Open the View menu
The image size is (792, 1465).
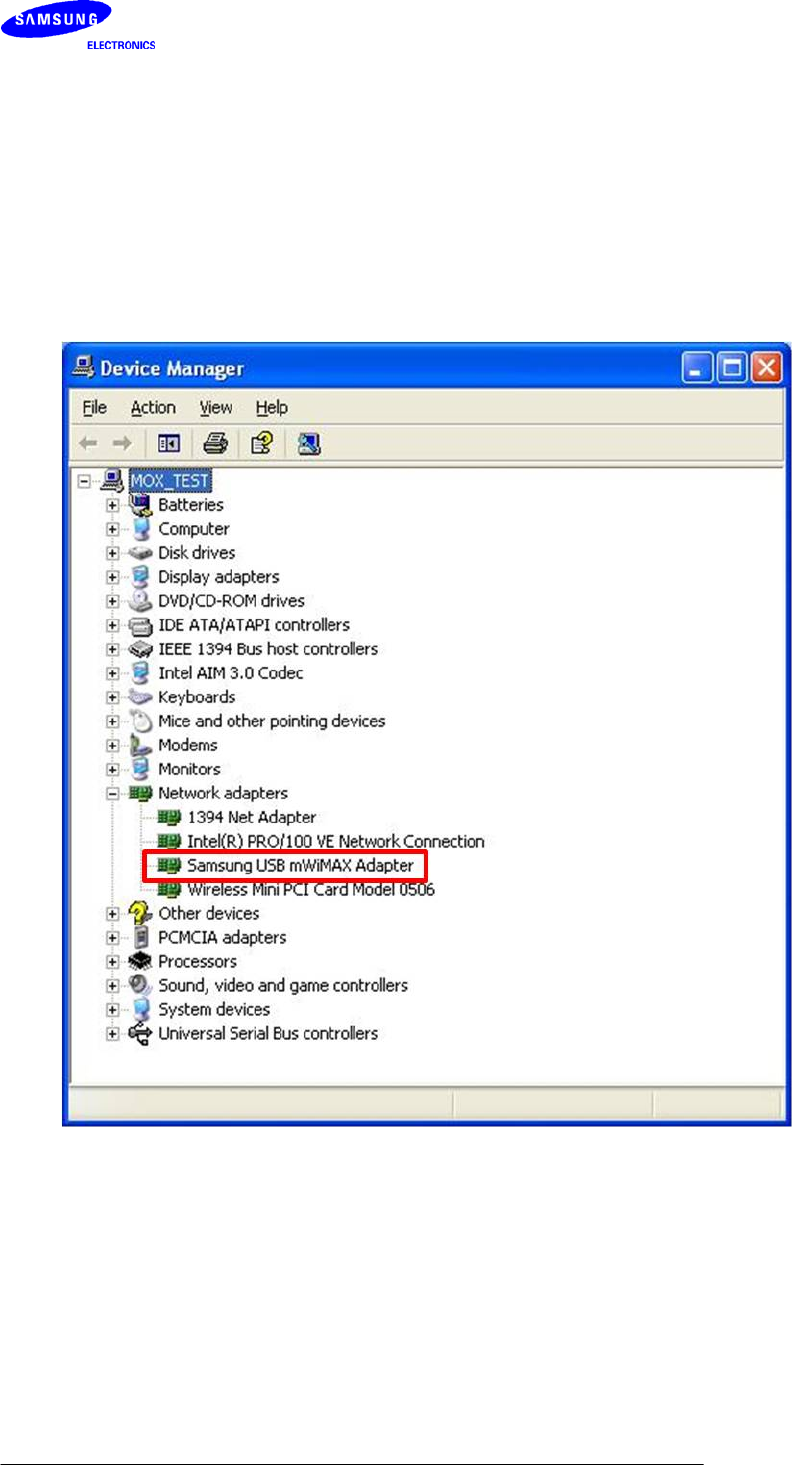tap(215, 407)
